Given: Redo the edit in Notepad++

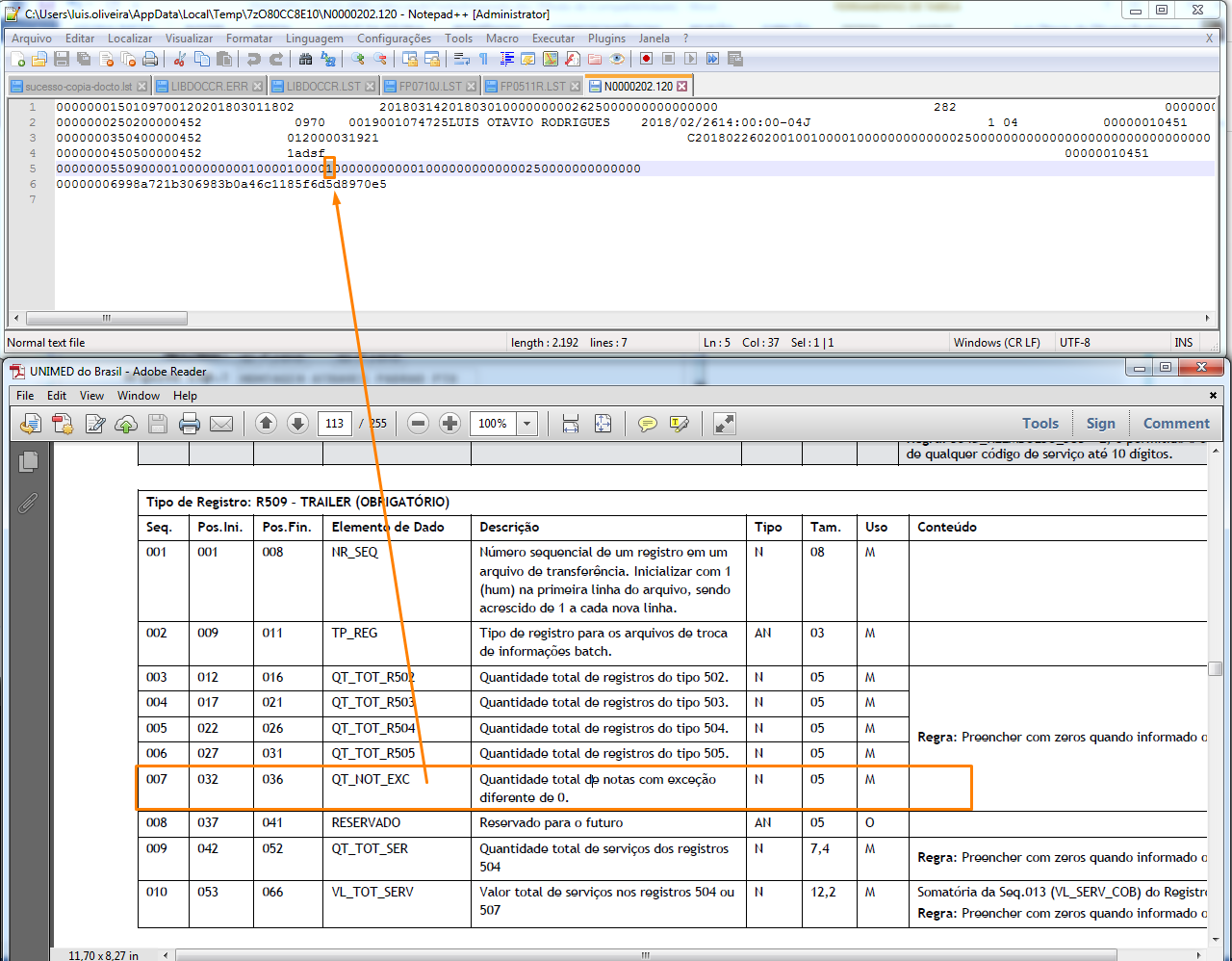Looking at the screenshot, I should coord(276,59).
